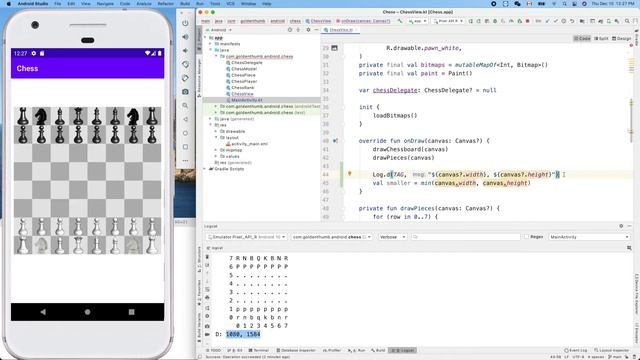The image size is (640, 360).
Task: Expand the drawable folder node
Action: coord(216,131)
